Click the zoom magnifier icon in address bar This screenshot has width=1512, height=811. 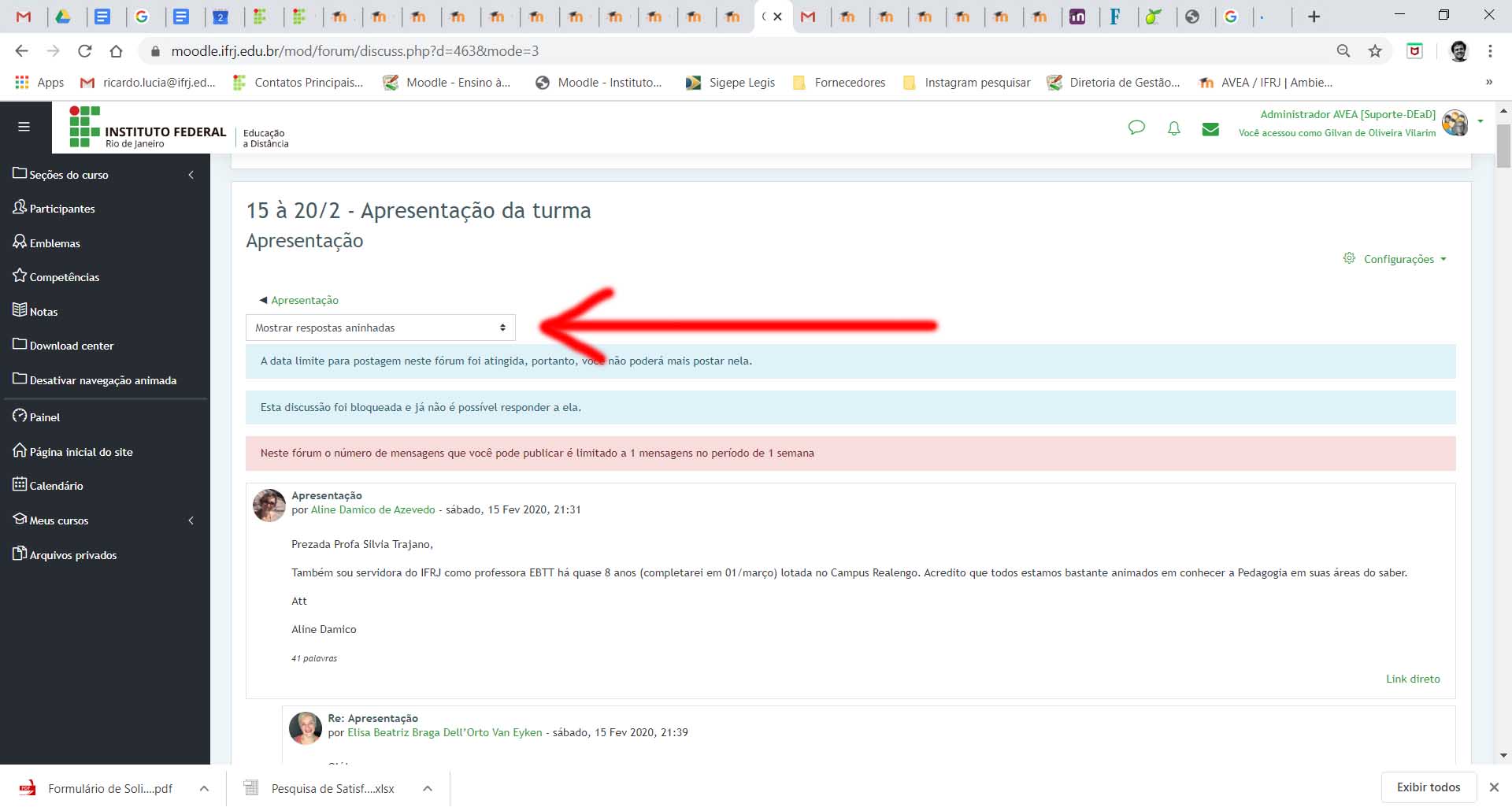pos(1343,51)
